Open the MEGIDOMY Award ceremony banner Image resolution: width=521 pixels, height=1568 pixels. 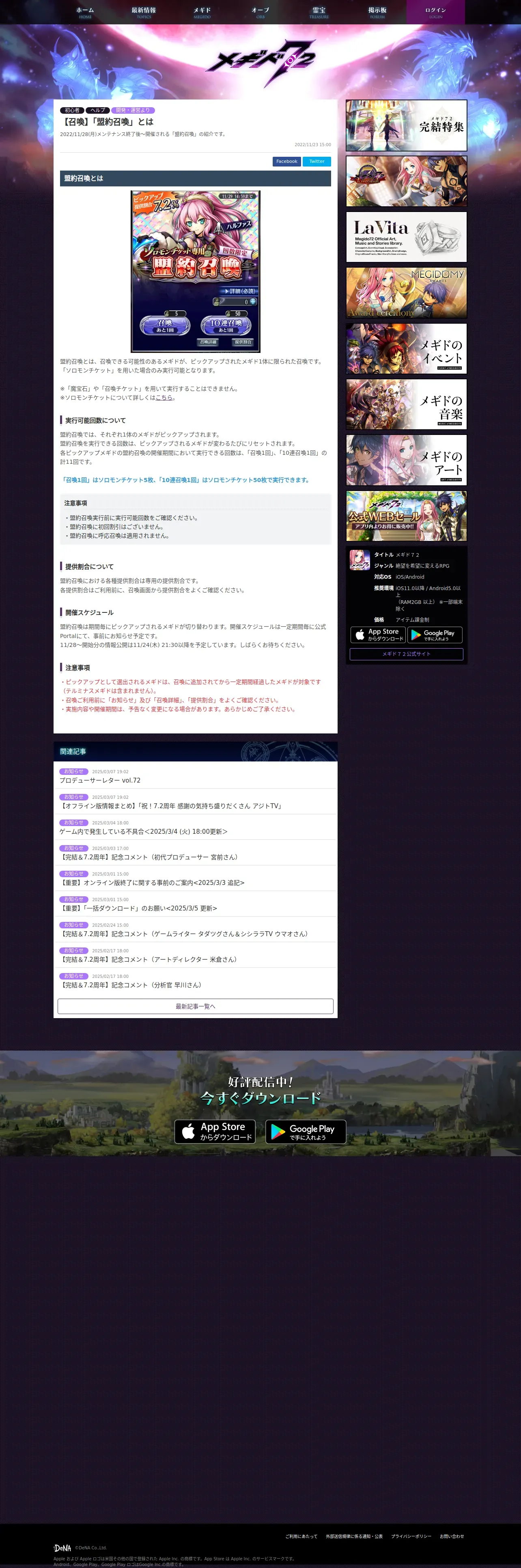click(x=407, y=293)
